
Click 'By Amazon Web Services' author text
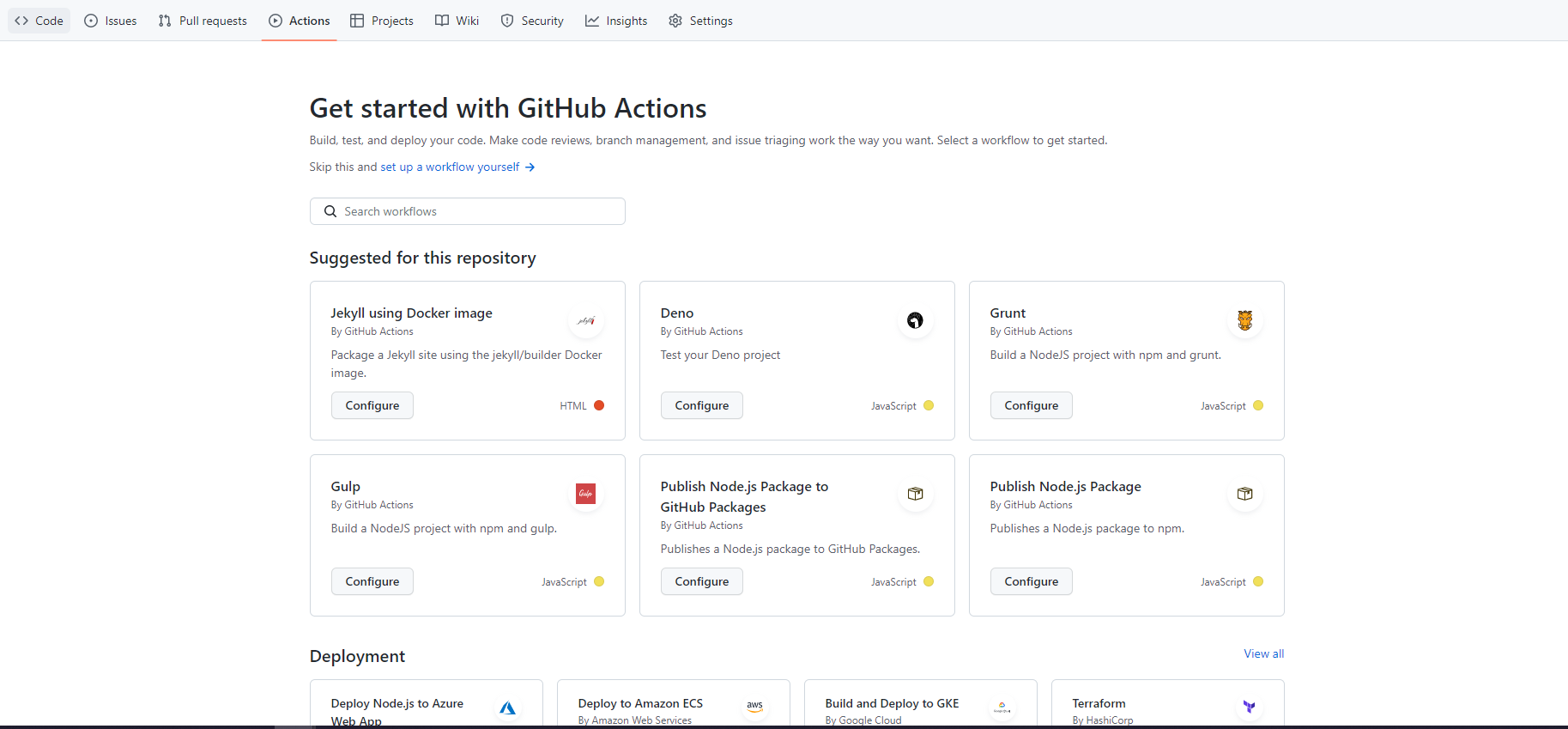coord(634,720)
